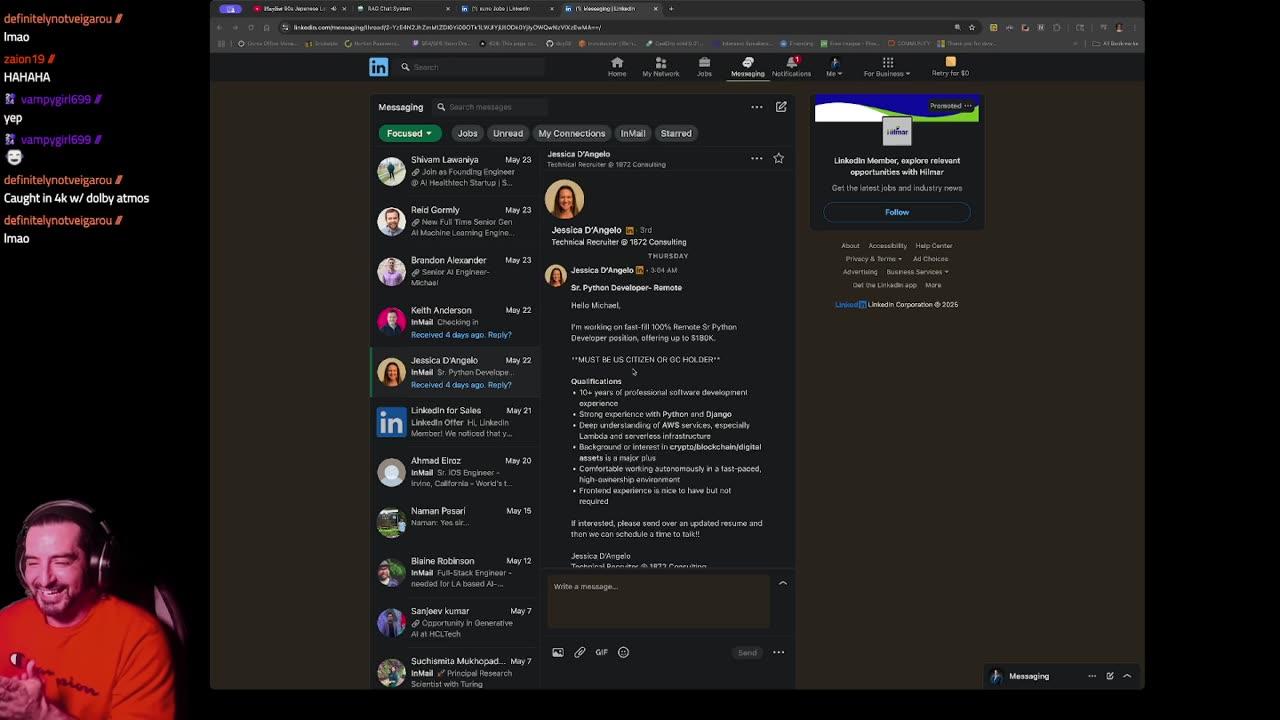Open Notifications bell
This screenshot has width=1280, height=720.
click(x=791, y=67)
